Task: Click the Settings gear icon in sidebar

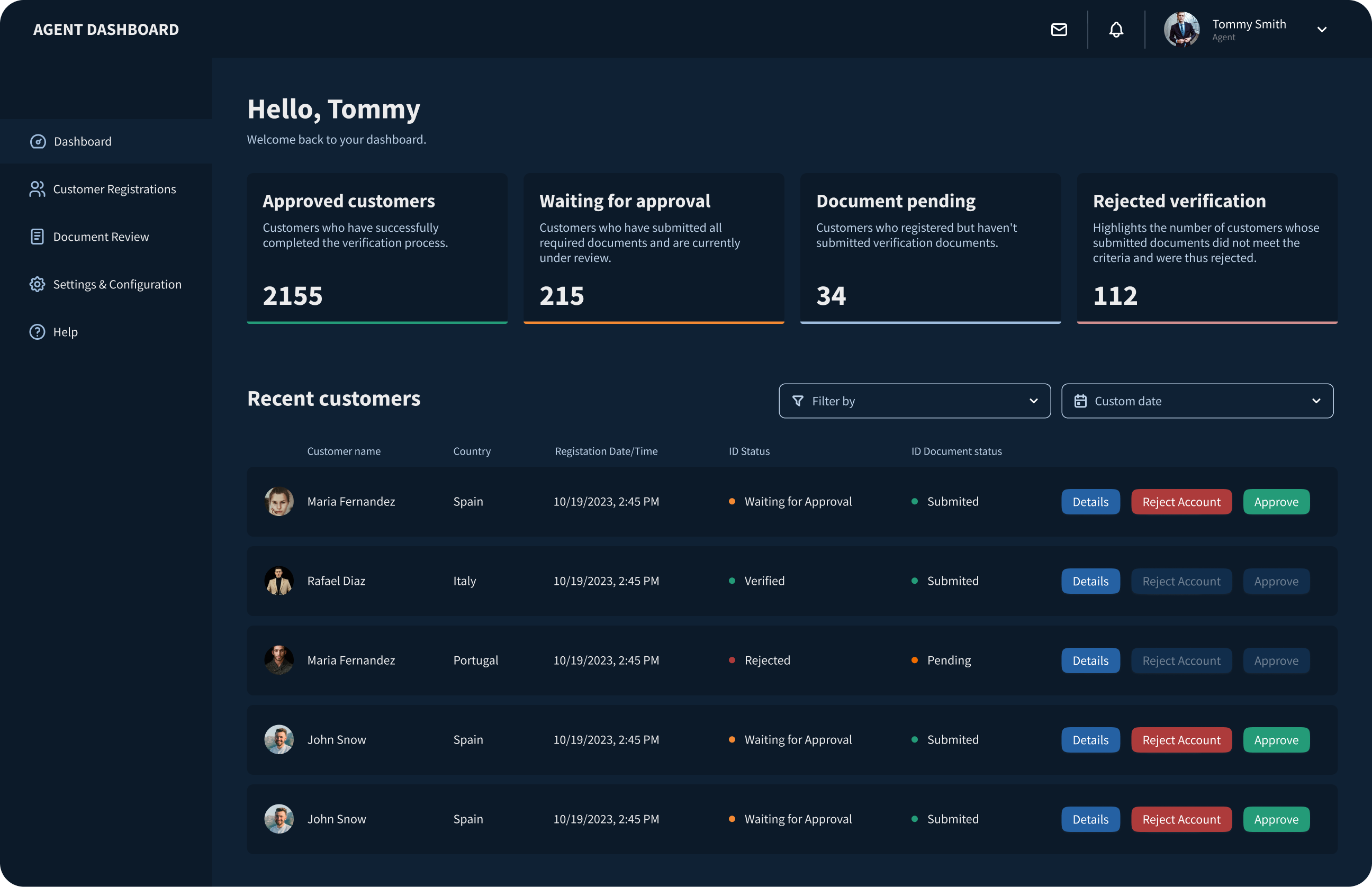Action: click(x=38, y=285)
